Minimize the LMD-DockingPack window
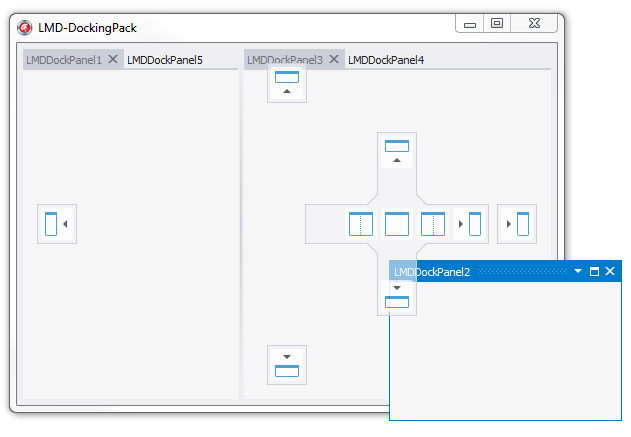The image size is (631, 437). [x=470, y=23]
